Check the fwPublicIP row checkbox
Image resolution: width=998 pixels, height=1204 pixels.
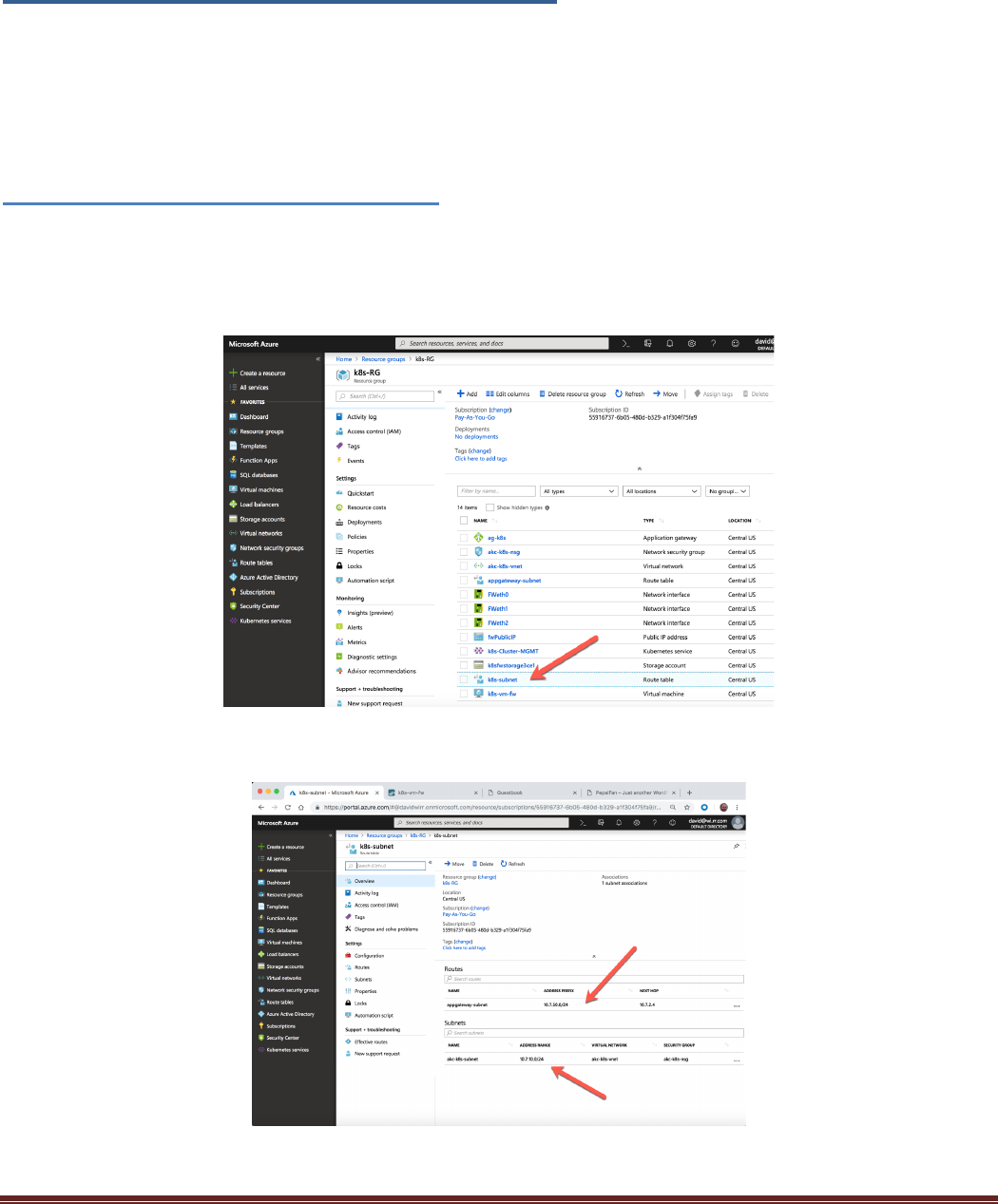[464, 638]
